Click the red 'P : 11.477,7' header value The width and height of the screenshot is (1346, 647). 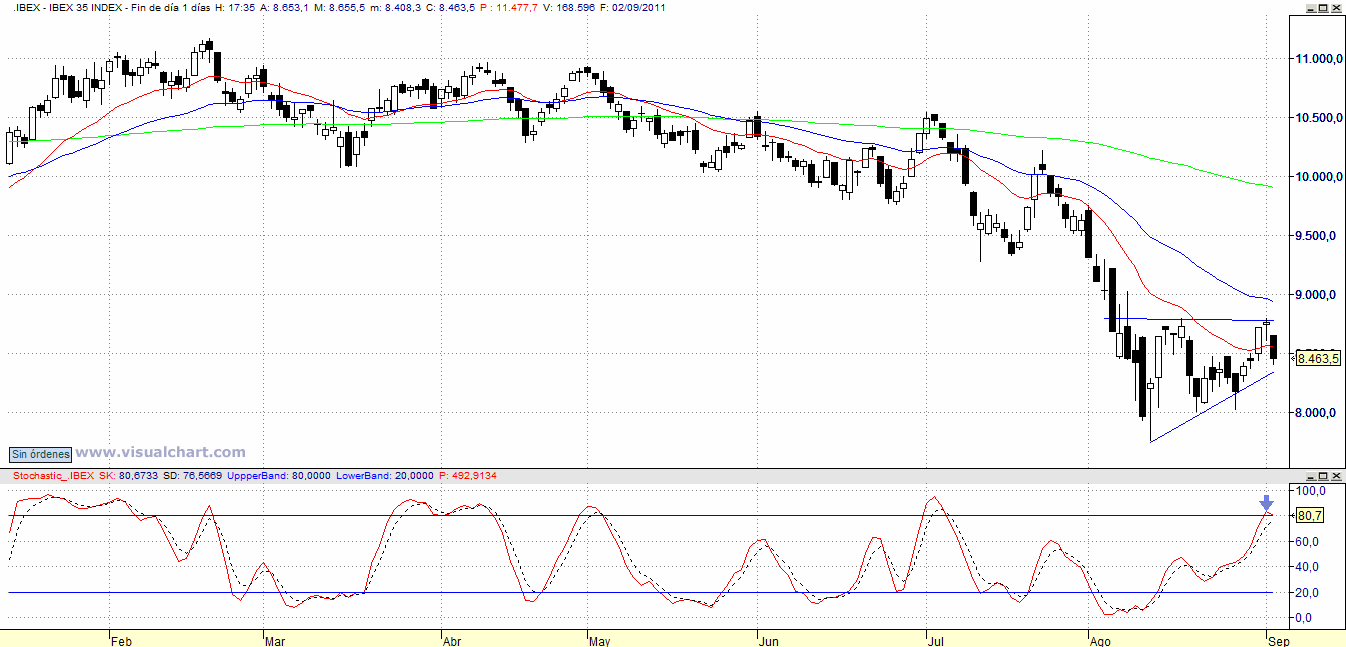pyautogui.click(x=510, y=7)
